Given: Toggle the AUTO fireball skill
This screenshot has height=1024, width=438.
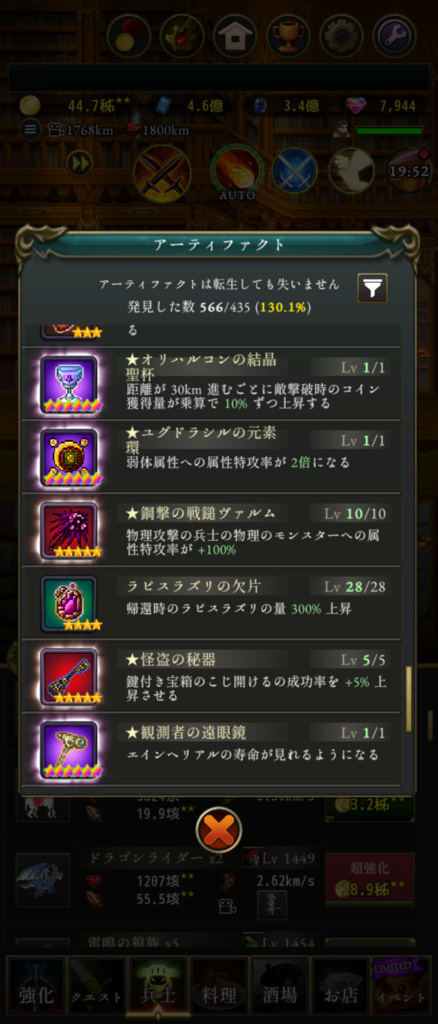Looking at the screenshot, I should point(236,171).
